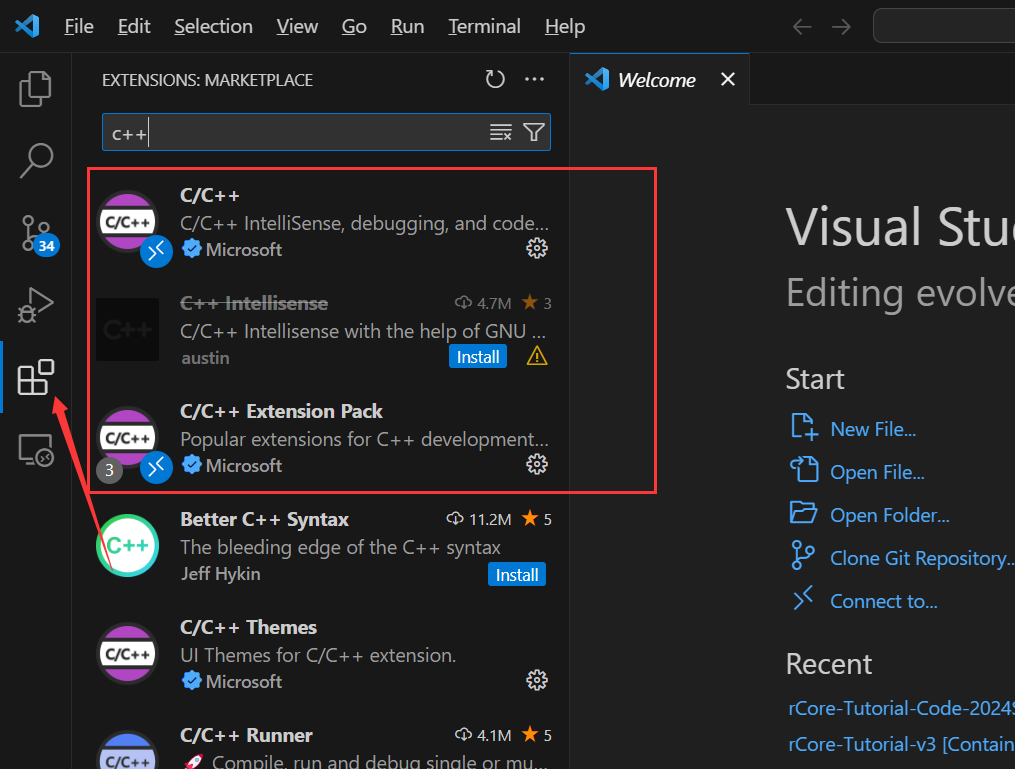Click the 11.2M download count of Better C++ Syntax
1015x769 pixels.
(x=479, y=519)
